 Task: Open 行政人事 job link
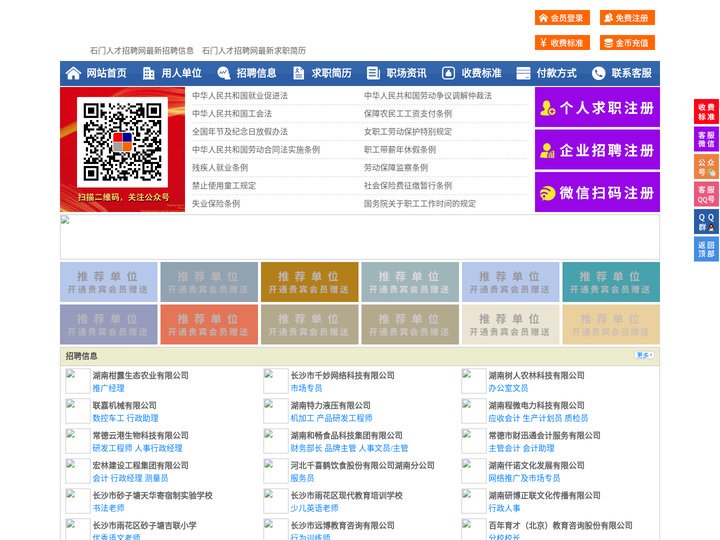(x=504, y=508)
